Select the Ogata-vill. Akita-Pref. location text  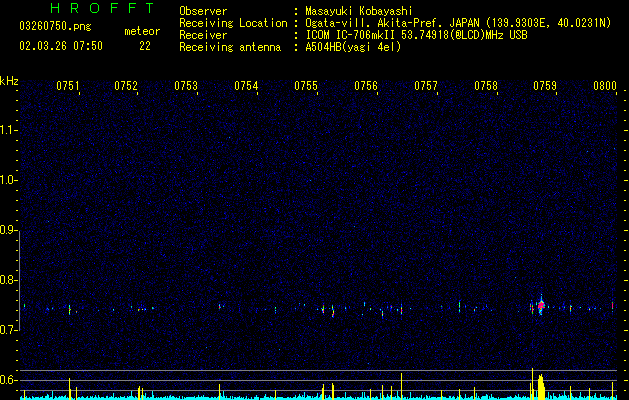(458, 23)
